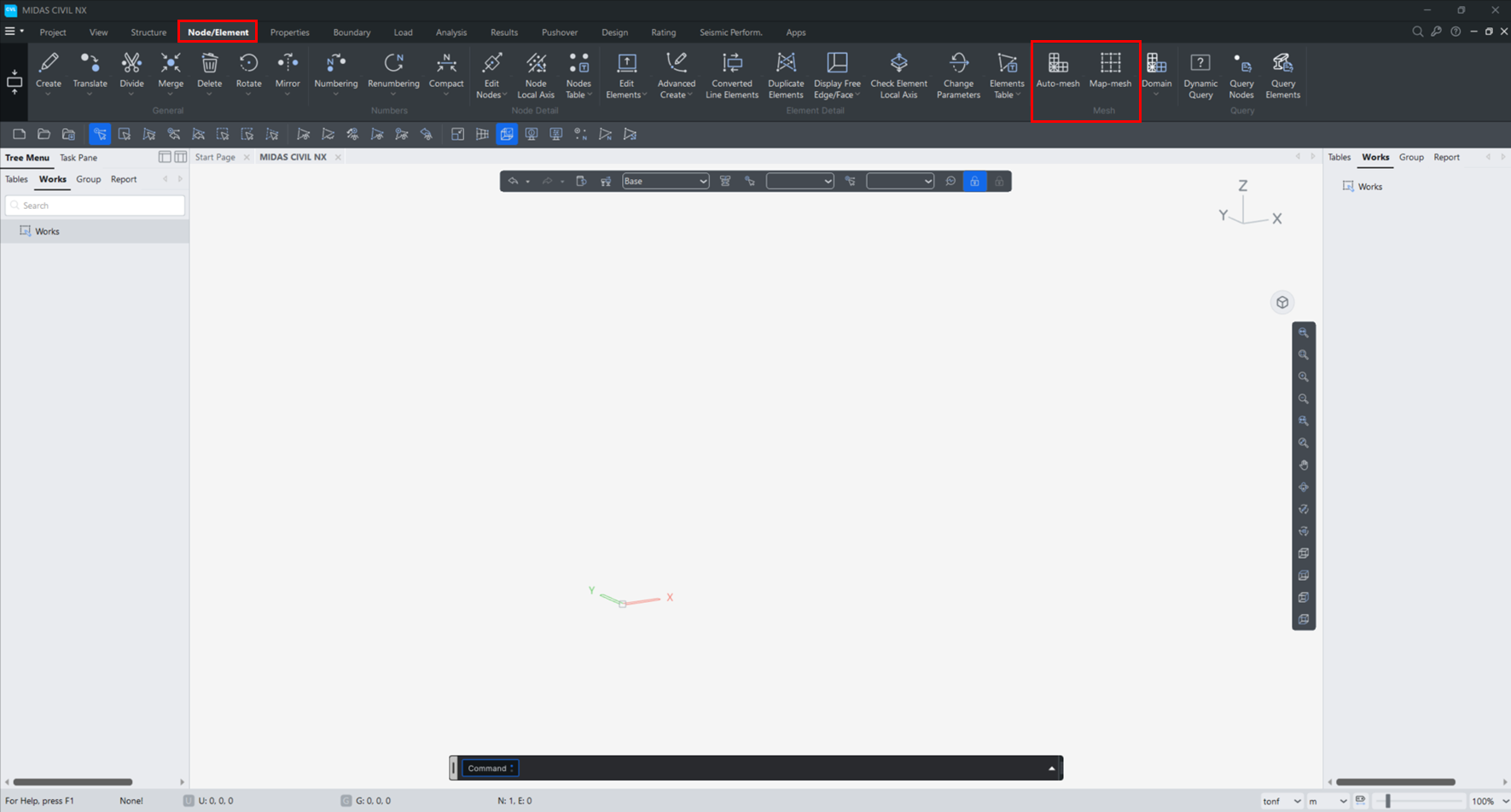Viewport: 1511px width, 812px height.
Task: Switch to the Start Page tab
Action: coord(215,157)
